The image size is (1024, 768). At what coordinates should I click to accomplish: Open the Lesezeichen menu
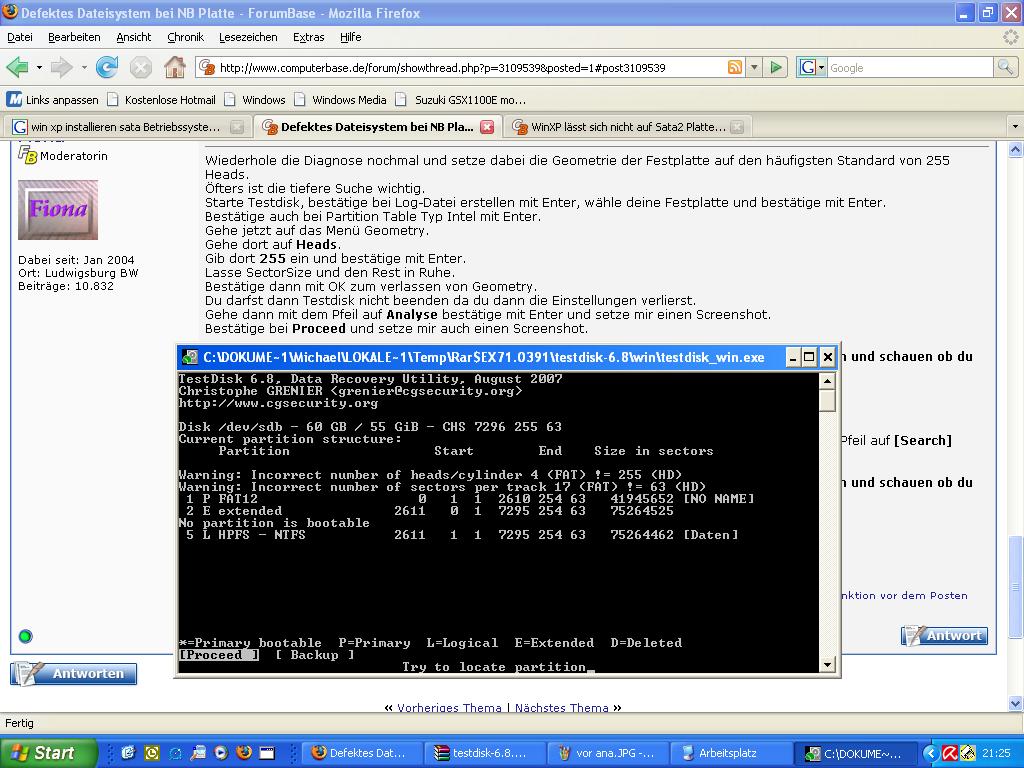[248, 37]
